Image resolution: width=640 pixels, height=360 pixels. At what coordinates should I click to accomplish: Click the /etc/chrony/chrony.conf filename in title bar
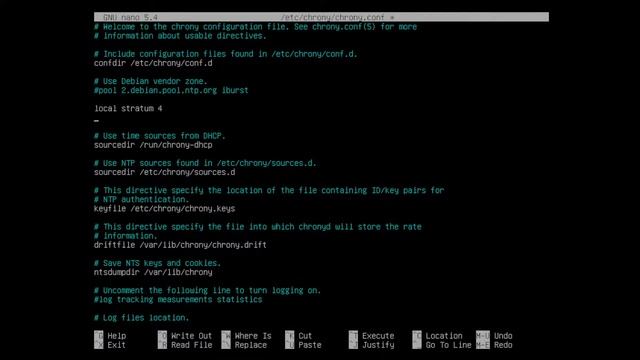[332, 18]
